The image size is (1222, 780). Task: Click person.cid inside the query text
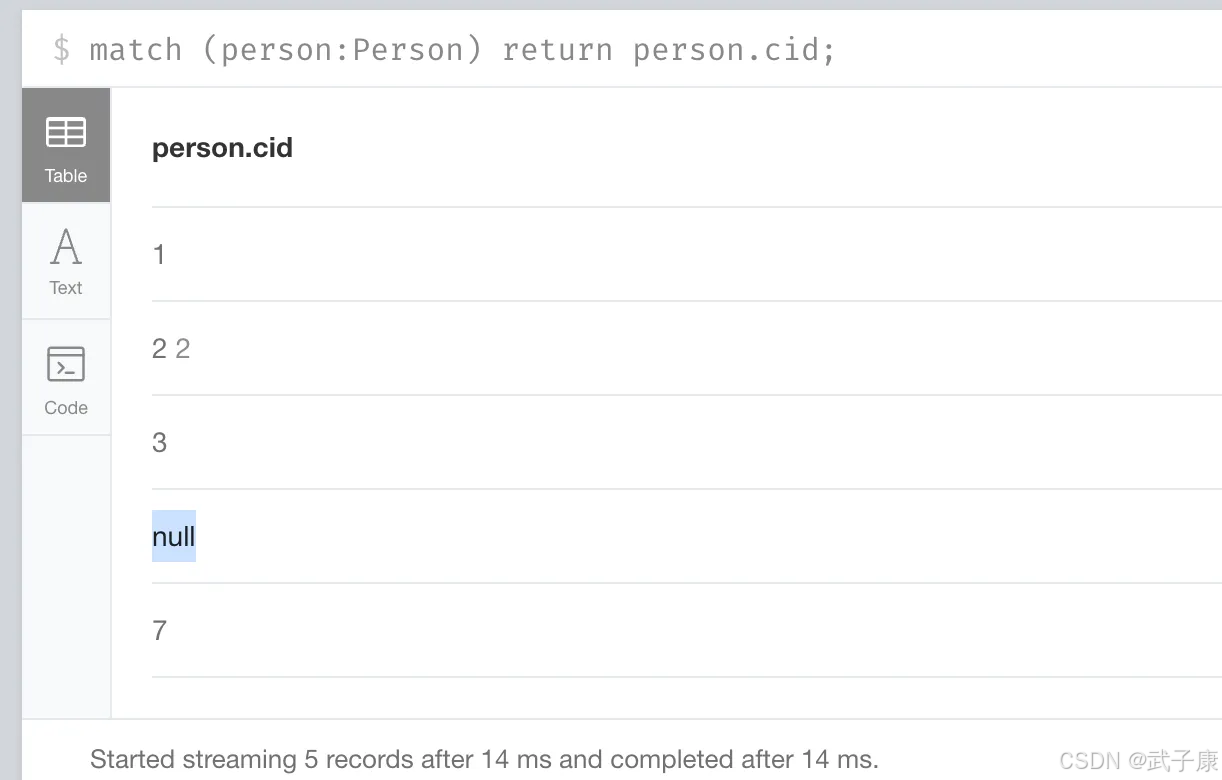point(729,48)
